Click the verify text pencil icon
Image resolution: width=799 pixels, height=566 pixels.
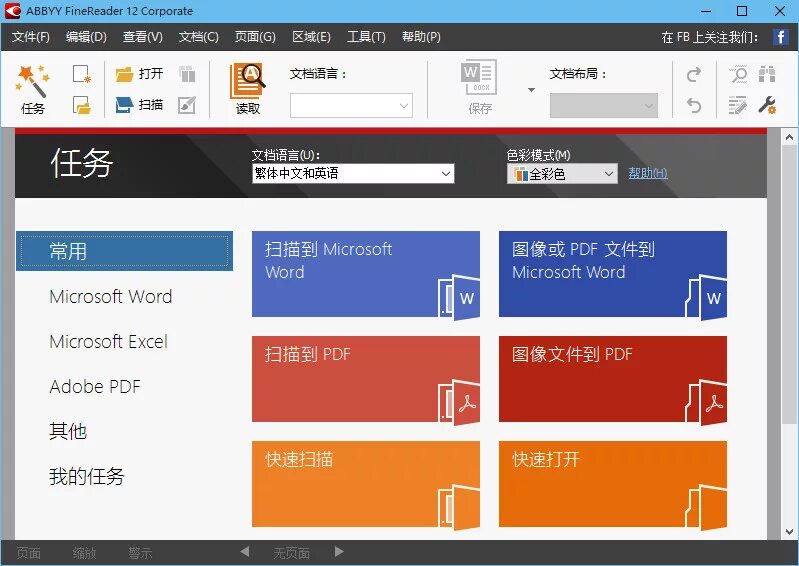[737, 105]
